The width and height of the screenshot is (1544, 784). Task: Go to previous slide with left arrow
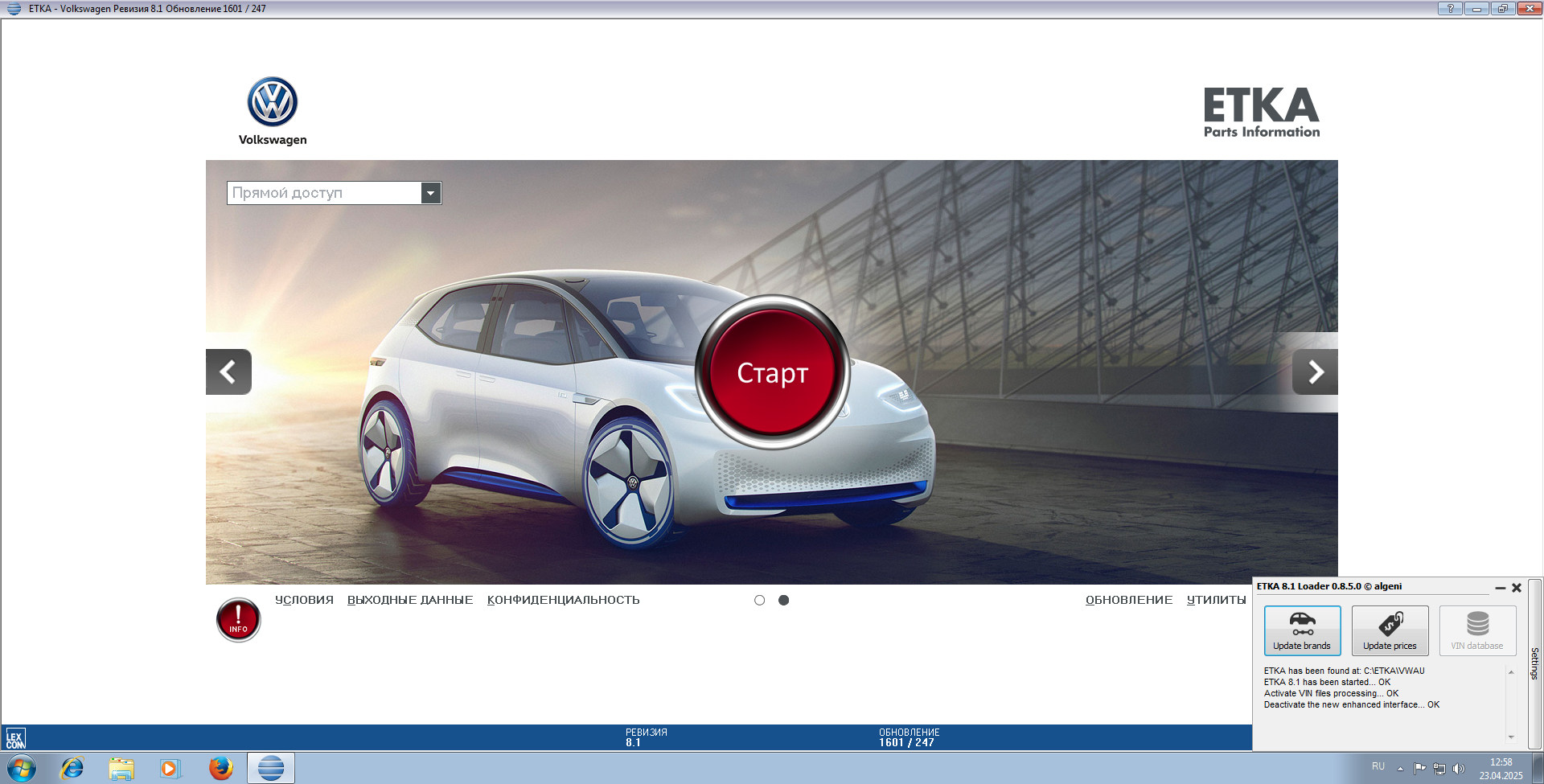(228, 371)
